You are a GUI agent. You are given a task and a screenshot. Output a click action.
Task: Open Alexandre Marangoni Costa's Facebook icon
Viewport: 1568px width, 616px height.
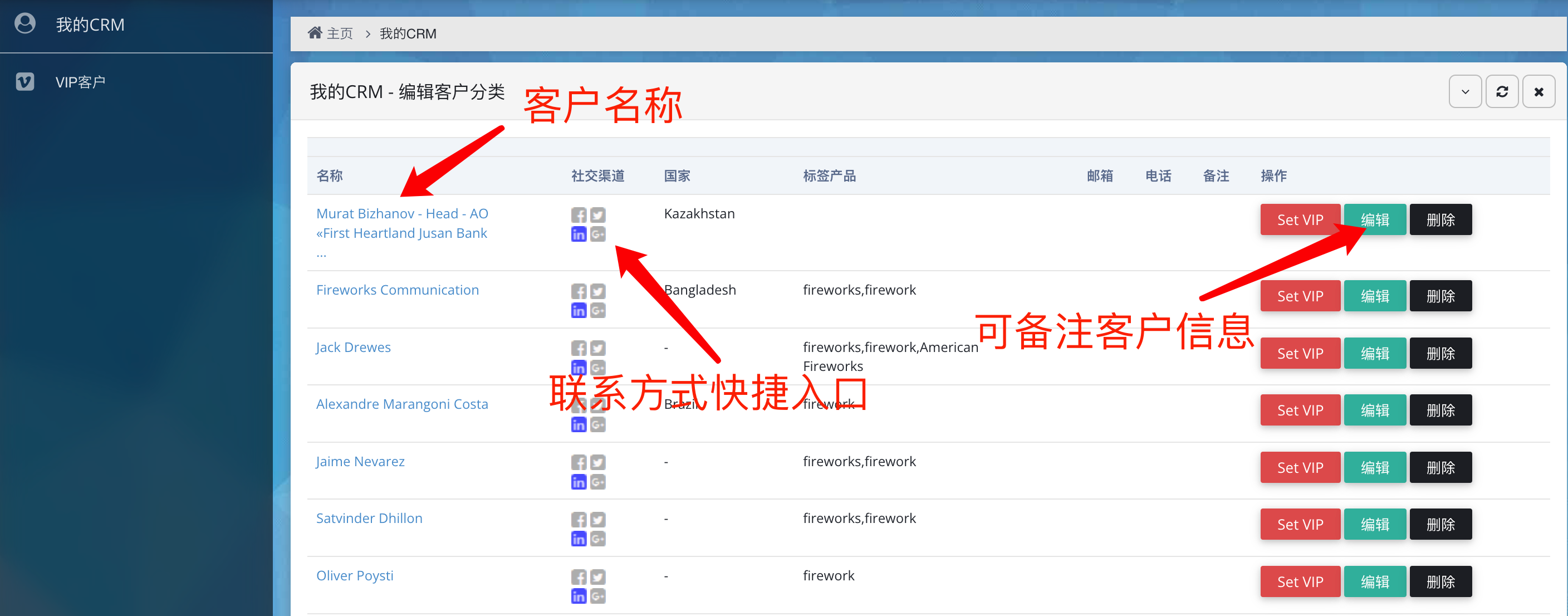click(x=579, y=405)
